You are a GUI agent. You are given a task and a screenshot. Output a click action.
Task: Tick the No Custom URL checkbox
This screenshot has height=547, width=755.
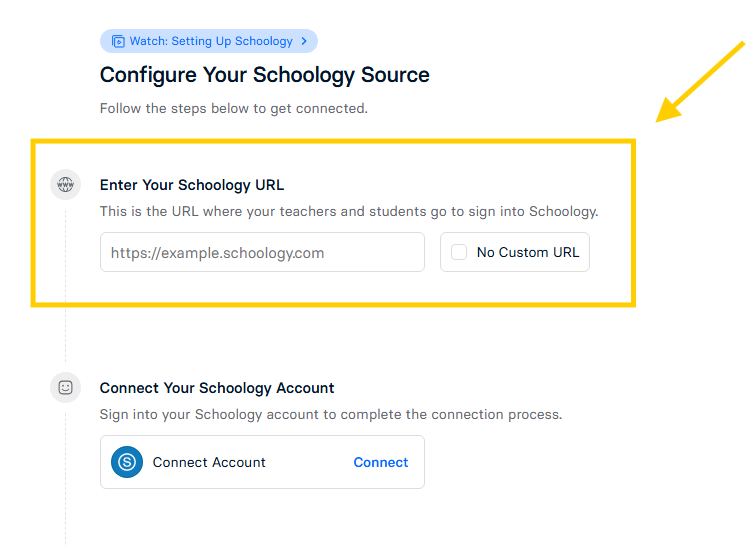(459, 252)
